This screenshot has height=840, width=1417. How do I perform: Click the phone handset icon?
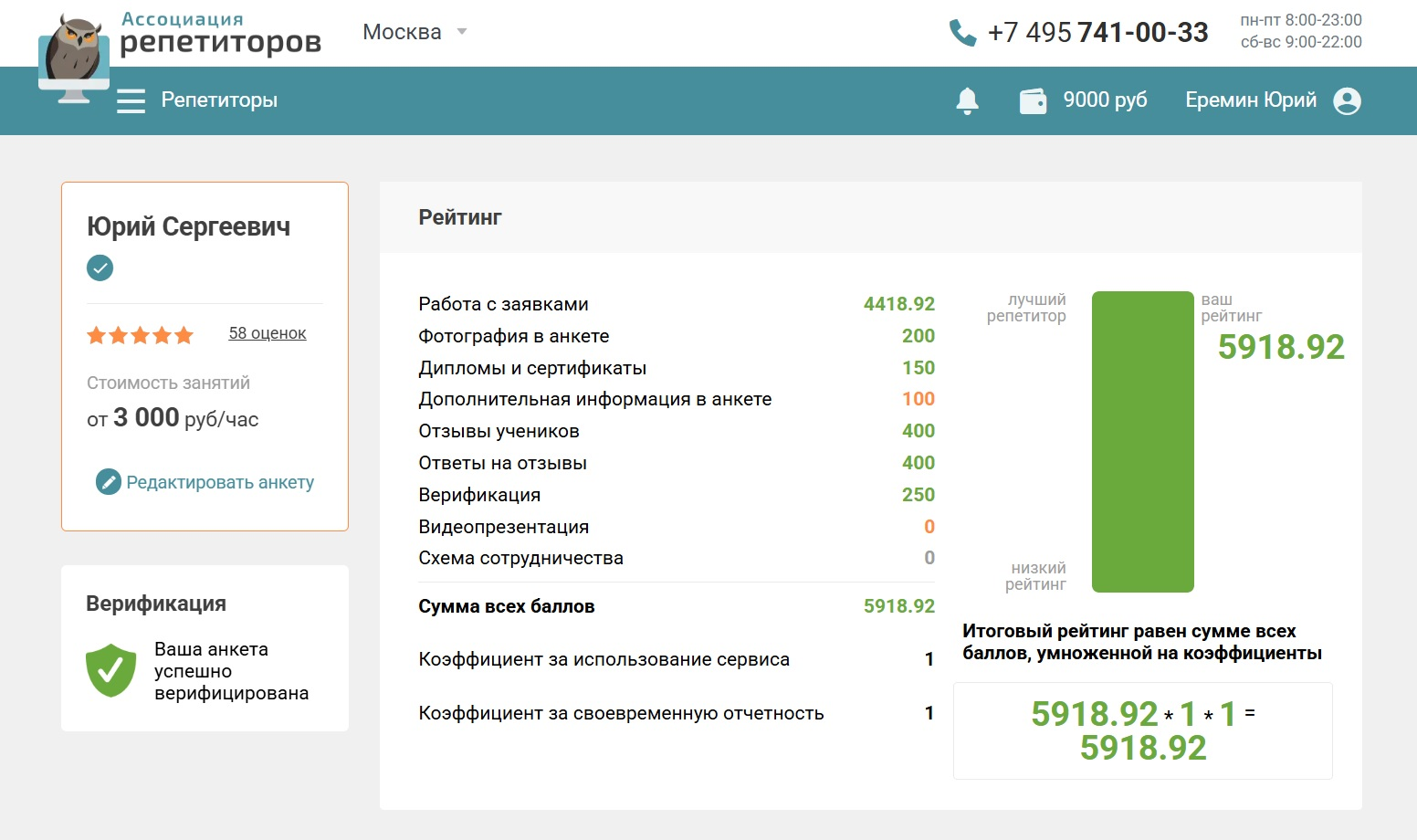click(962, 33)
